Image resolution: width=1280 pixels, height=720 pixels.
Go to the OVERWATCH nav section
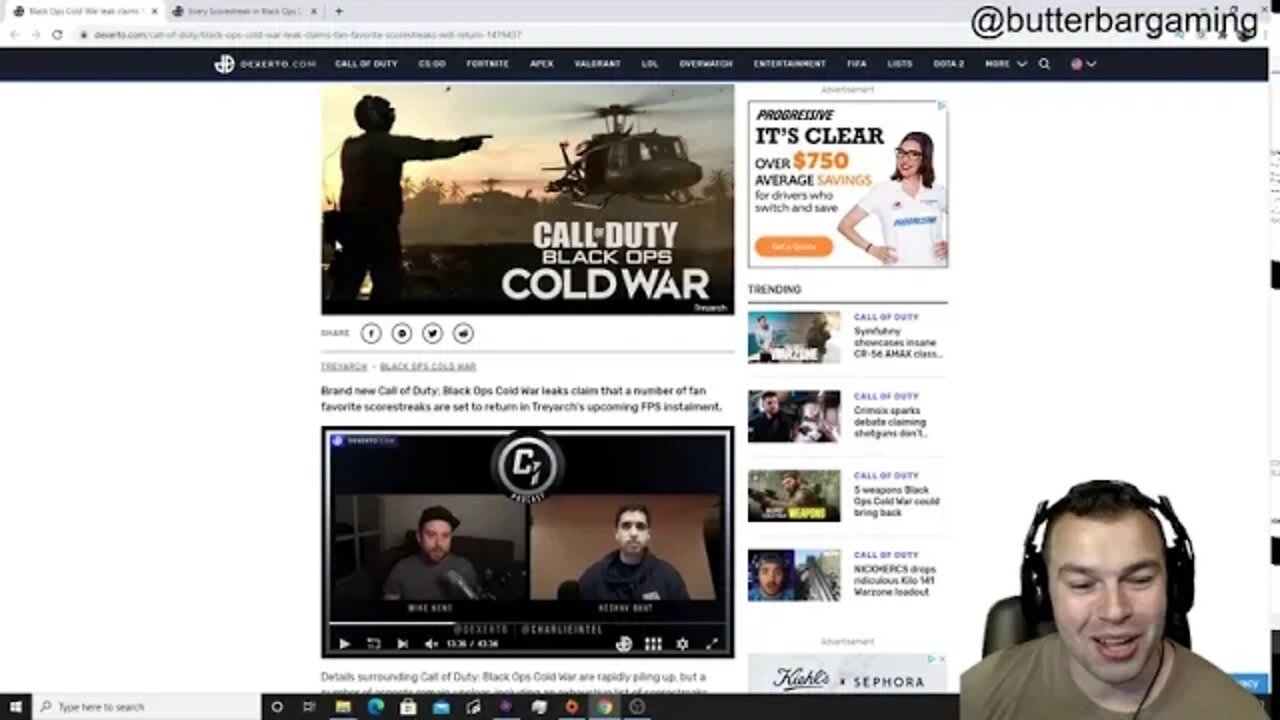coord(706,64)
